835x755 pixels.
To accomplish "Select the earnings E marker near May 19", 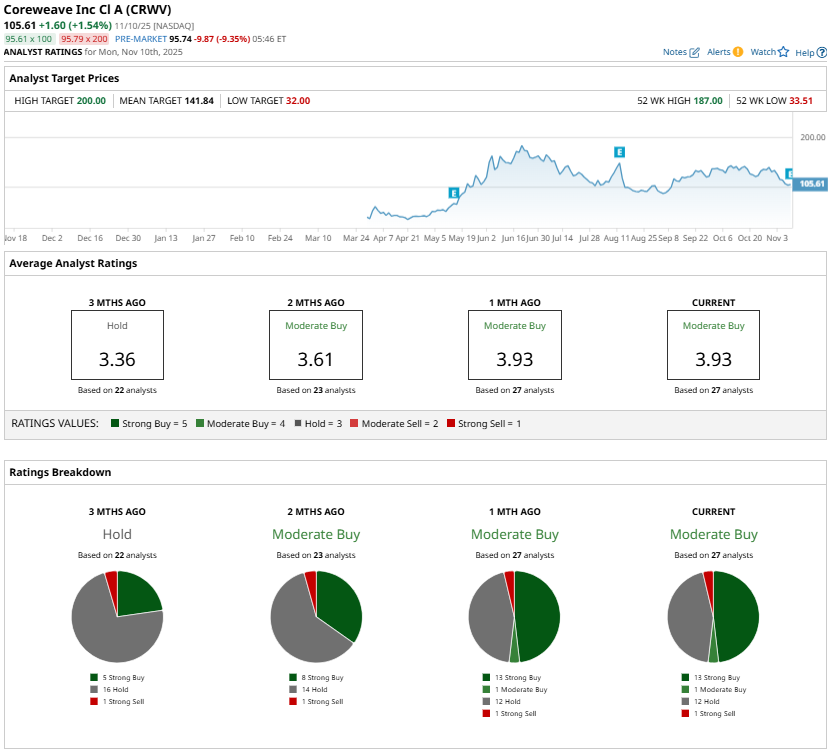I will coord(454,192).
